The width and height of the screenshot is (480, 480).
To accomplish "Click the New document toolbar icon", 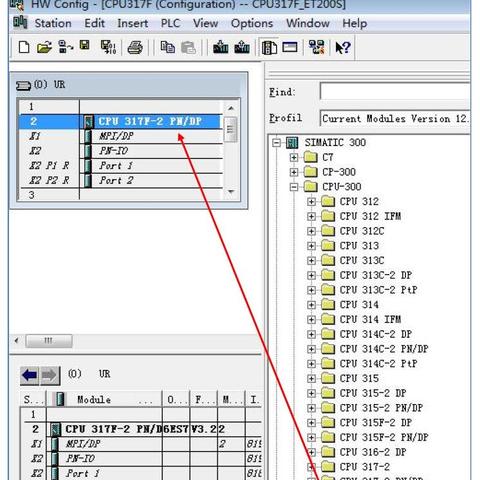I will click(24, 47).
